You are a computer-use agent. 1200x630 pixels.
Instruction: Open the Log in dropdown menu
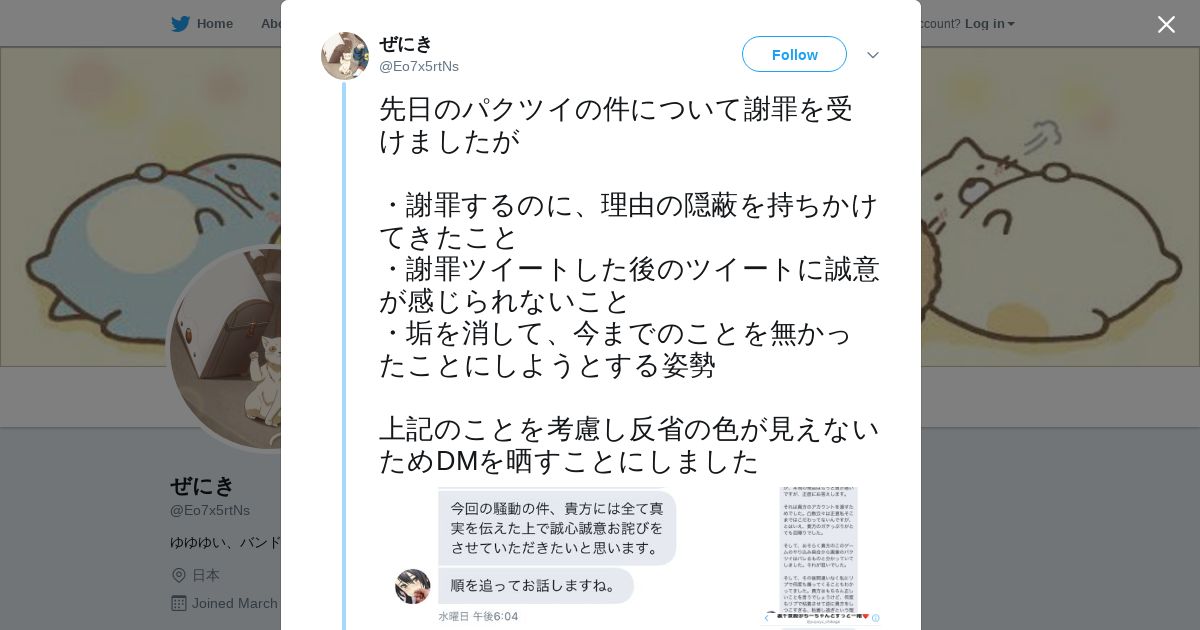[x=990, y=23]
